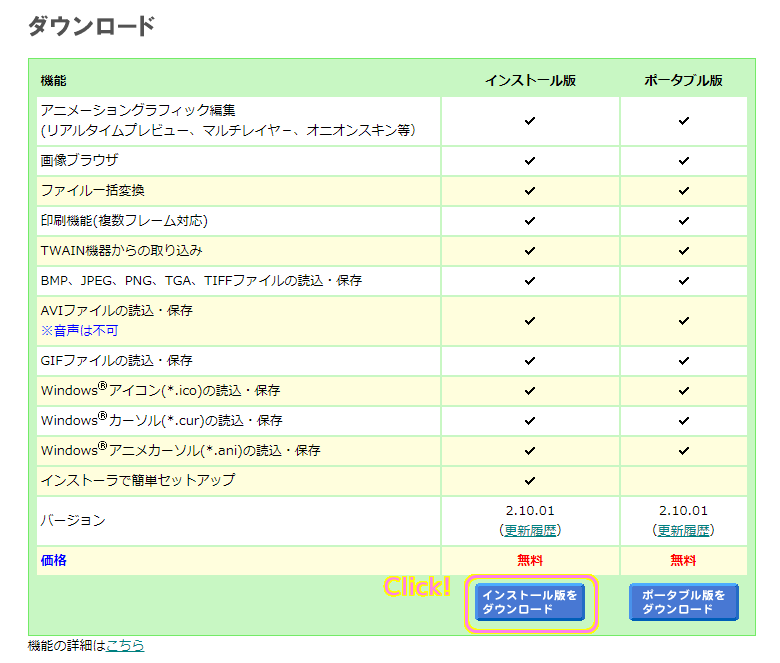780x663 pixels.
Task: Click the portable-version checkmark for ファイル一括変換
Action: click(683, 190)
